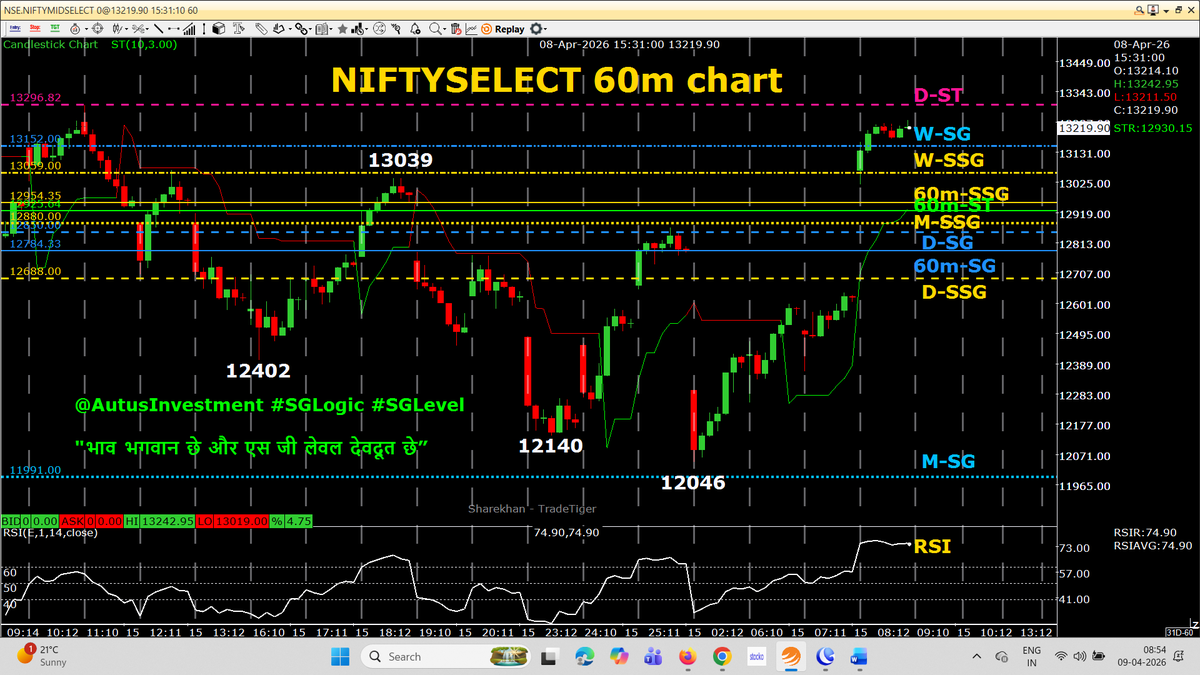Select the vertical line drawing tool
The height and width of the screenshot is (675, 1200).
[x=204, y=29]
